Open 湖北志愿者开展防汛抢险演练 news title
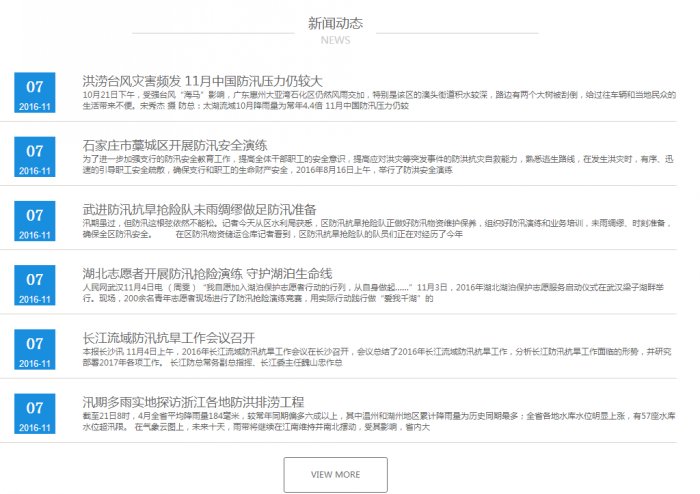 206,273
